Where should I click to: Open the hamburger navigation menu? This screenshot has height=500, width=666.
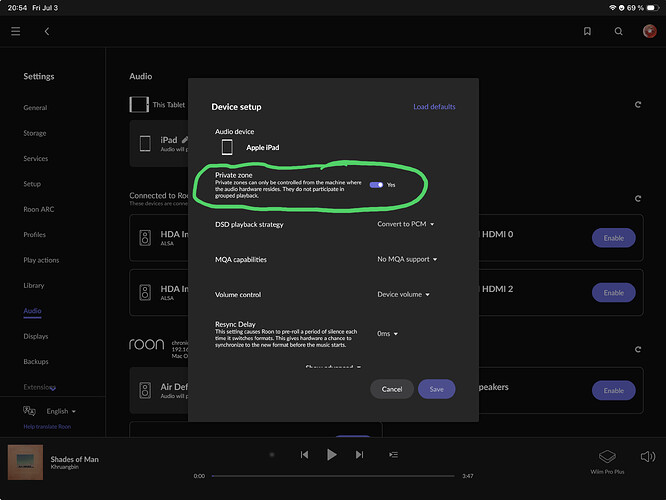(x=16, y=31)
